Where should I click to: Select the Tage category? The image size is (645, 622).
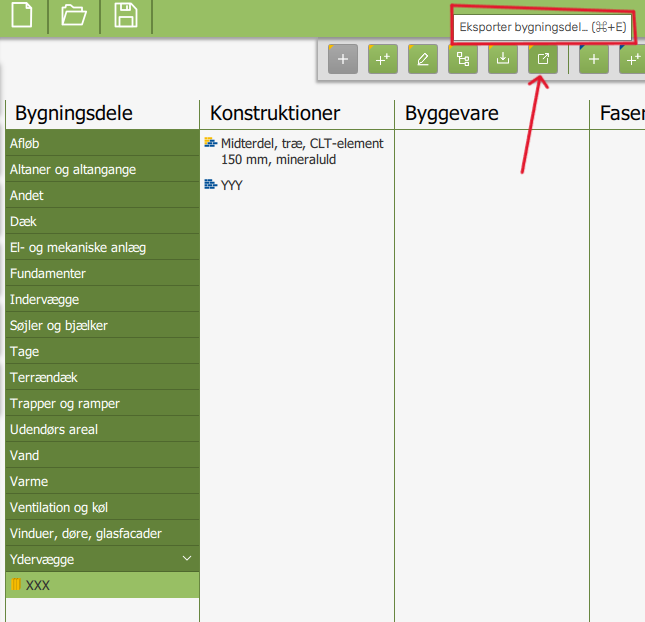pyautogui.click(x=102, y=351)
